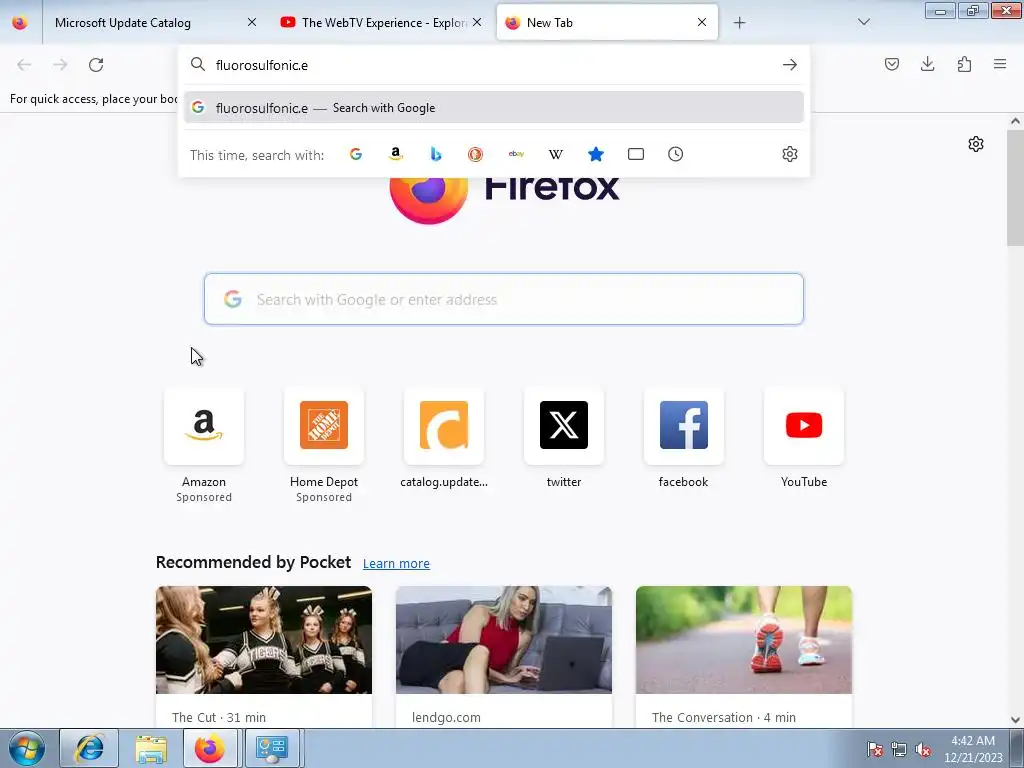Close the New Tab tab
This screenshot has width=1024, height=768.
[702, 22]
